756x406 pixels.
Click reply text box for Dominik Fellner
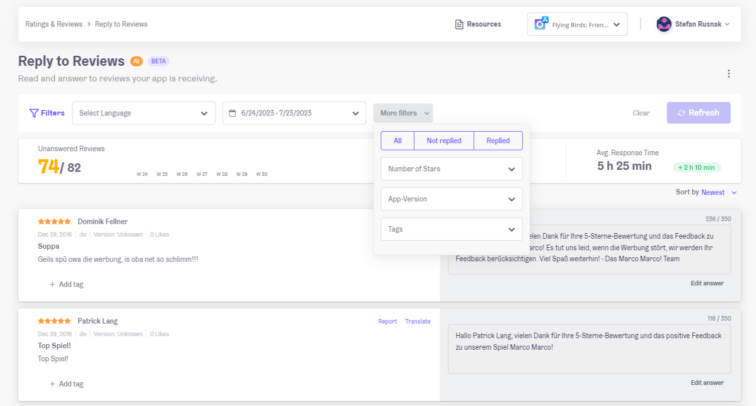(x=589, y=249)
